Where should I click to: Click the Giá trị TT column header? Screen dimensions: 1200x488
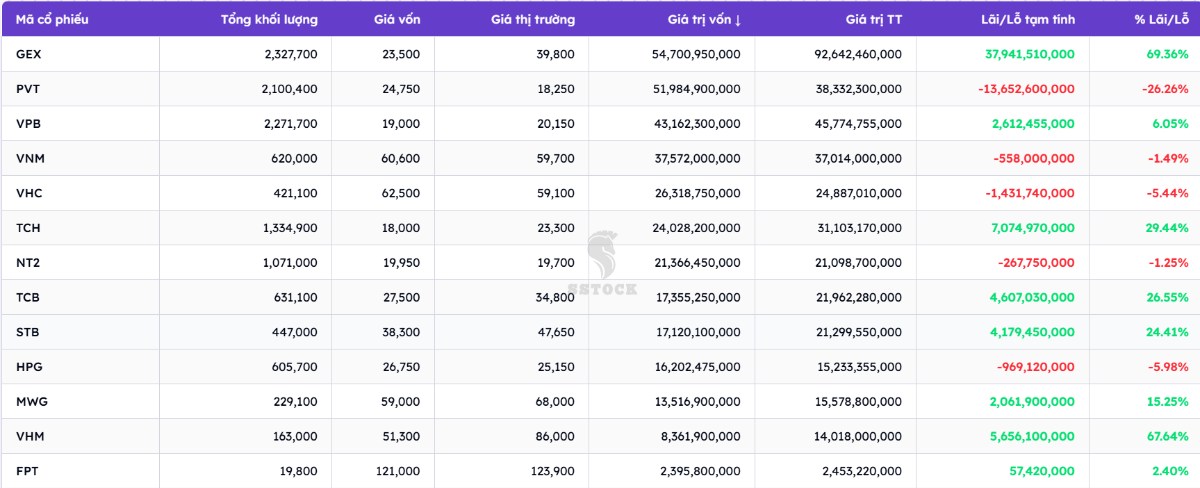coord(873,19)
